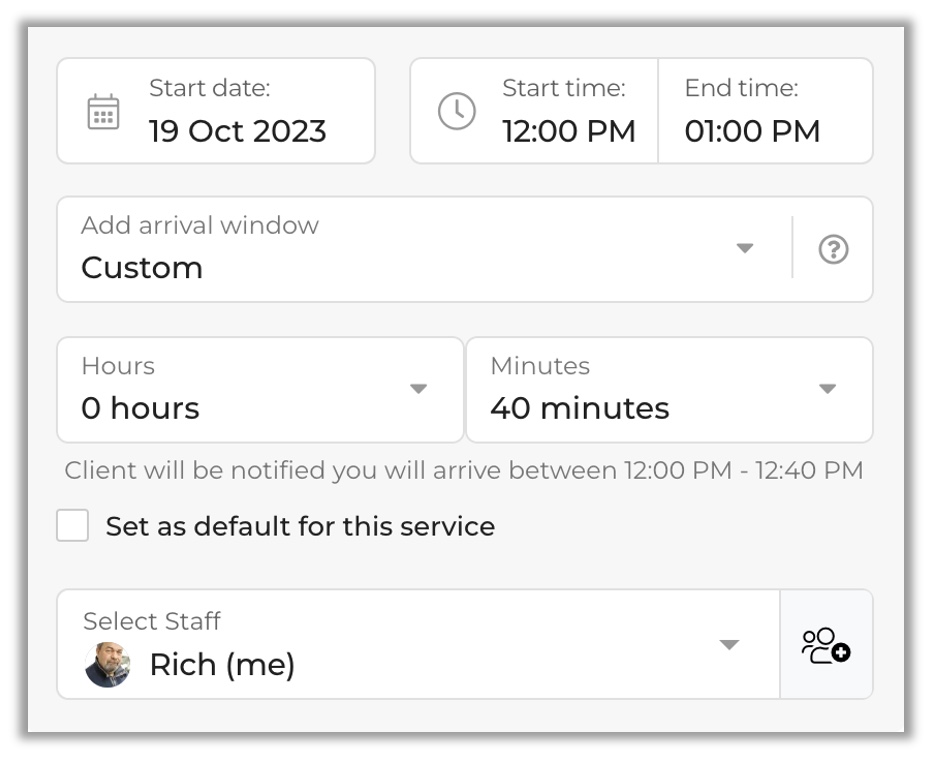Expand the Add arrival window dropdown arrow

(x=745, y=248)
